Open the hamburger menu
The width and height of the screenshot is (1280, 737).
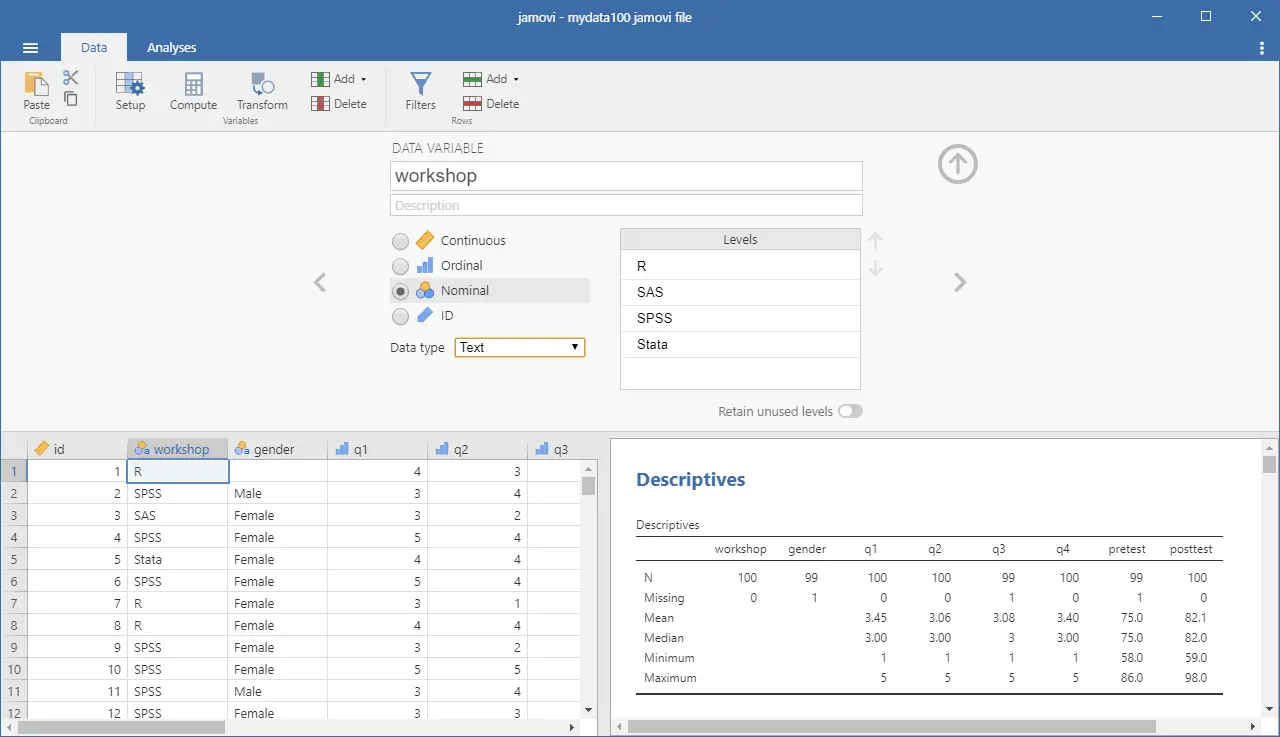30,47
